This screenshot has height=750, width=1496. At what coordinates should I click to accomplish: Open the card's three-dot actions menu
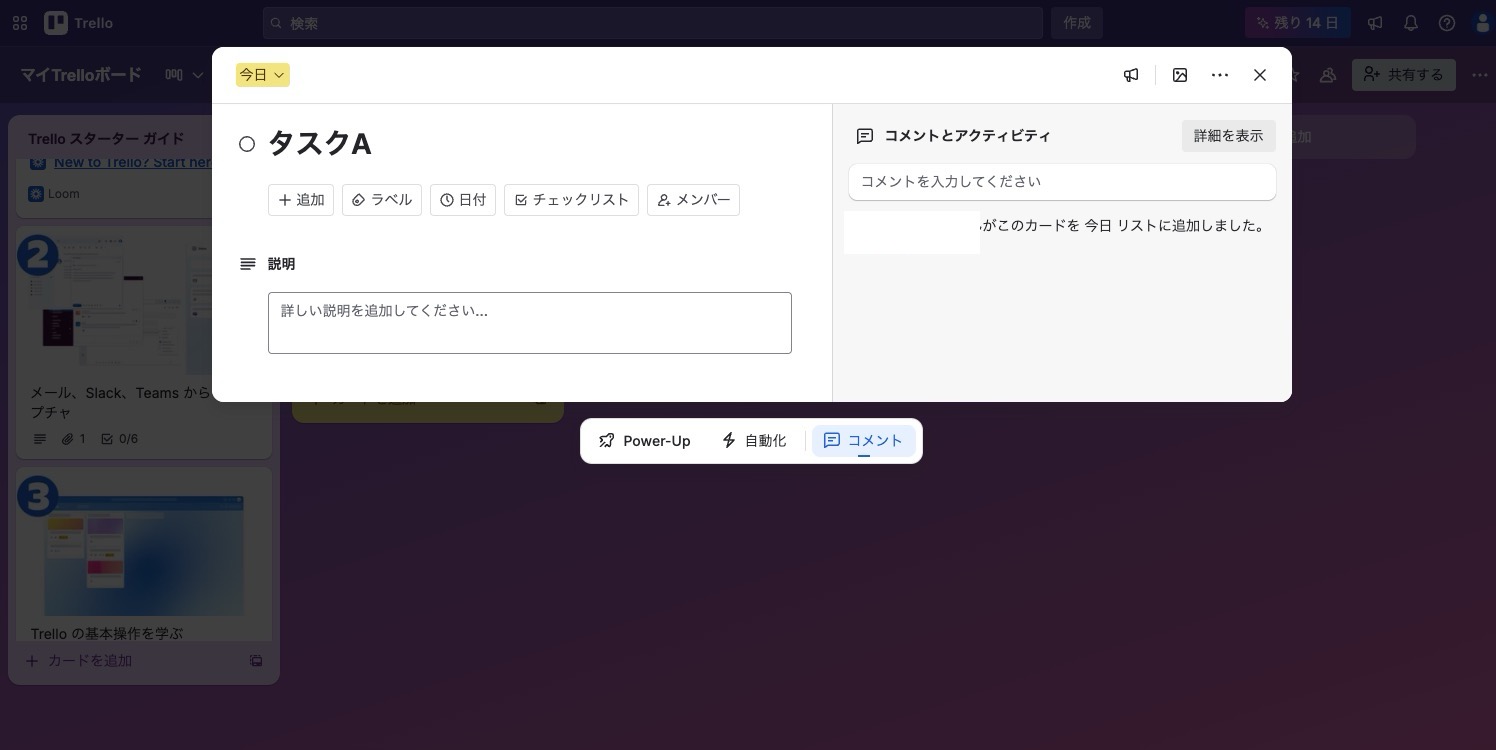coord(1220,75)
